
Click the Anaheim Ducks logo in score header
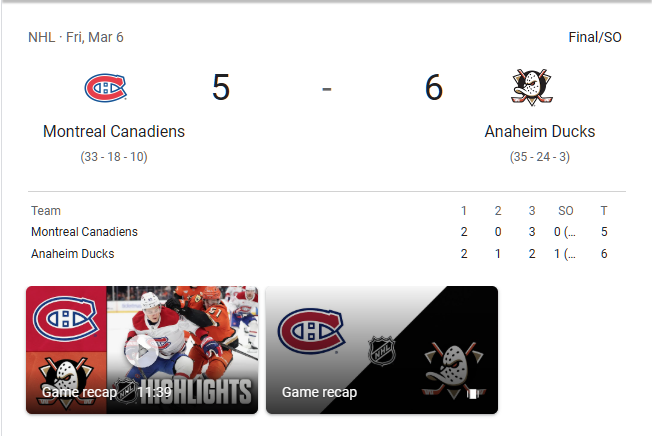coord(532,88)
